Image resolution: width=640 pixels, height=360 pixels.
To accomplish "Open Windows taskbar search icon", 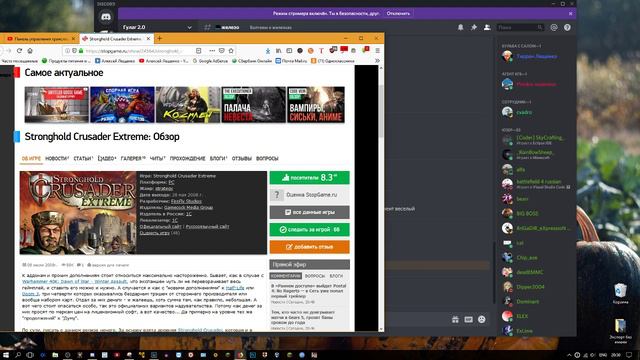I will coord(18,355).
